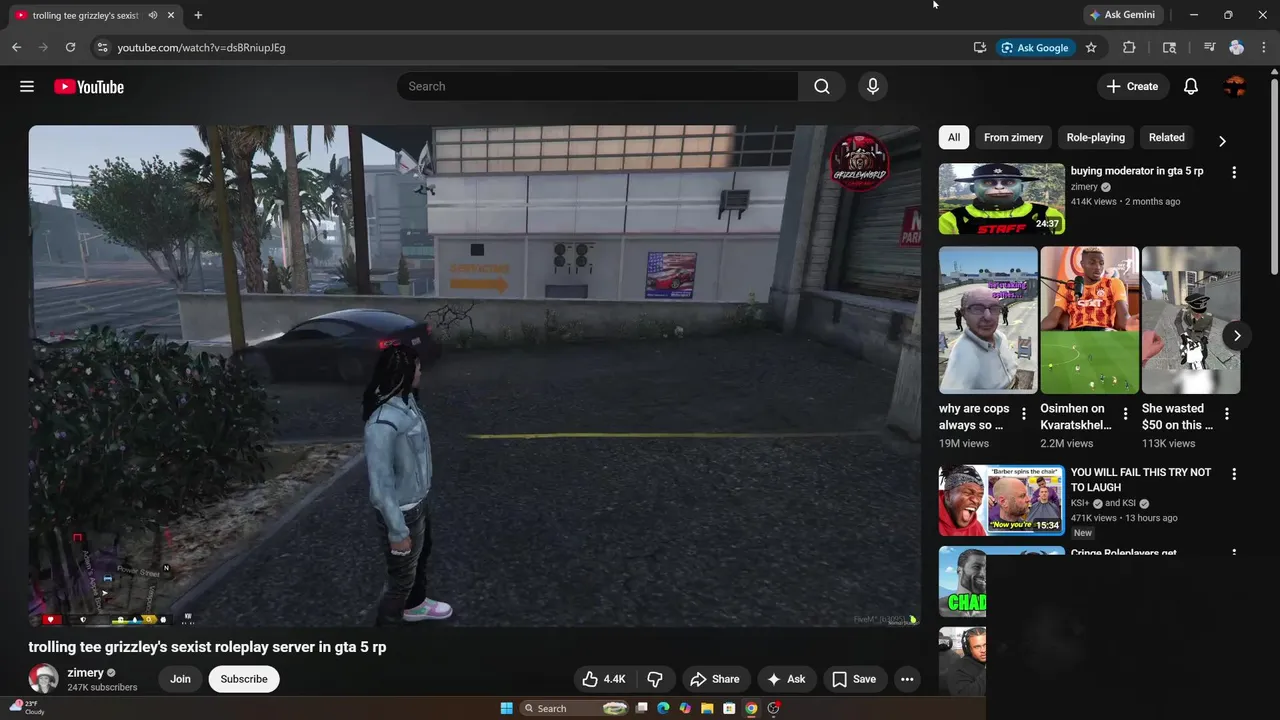Image resolution: width=1280 pixels, height=720 pixels.
Task: Share the video
Action: (715, 679)
